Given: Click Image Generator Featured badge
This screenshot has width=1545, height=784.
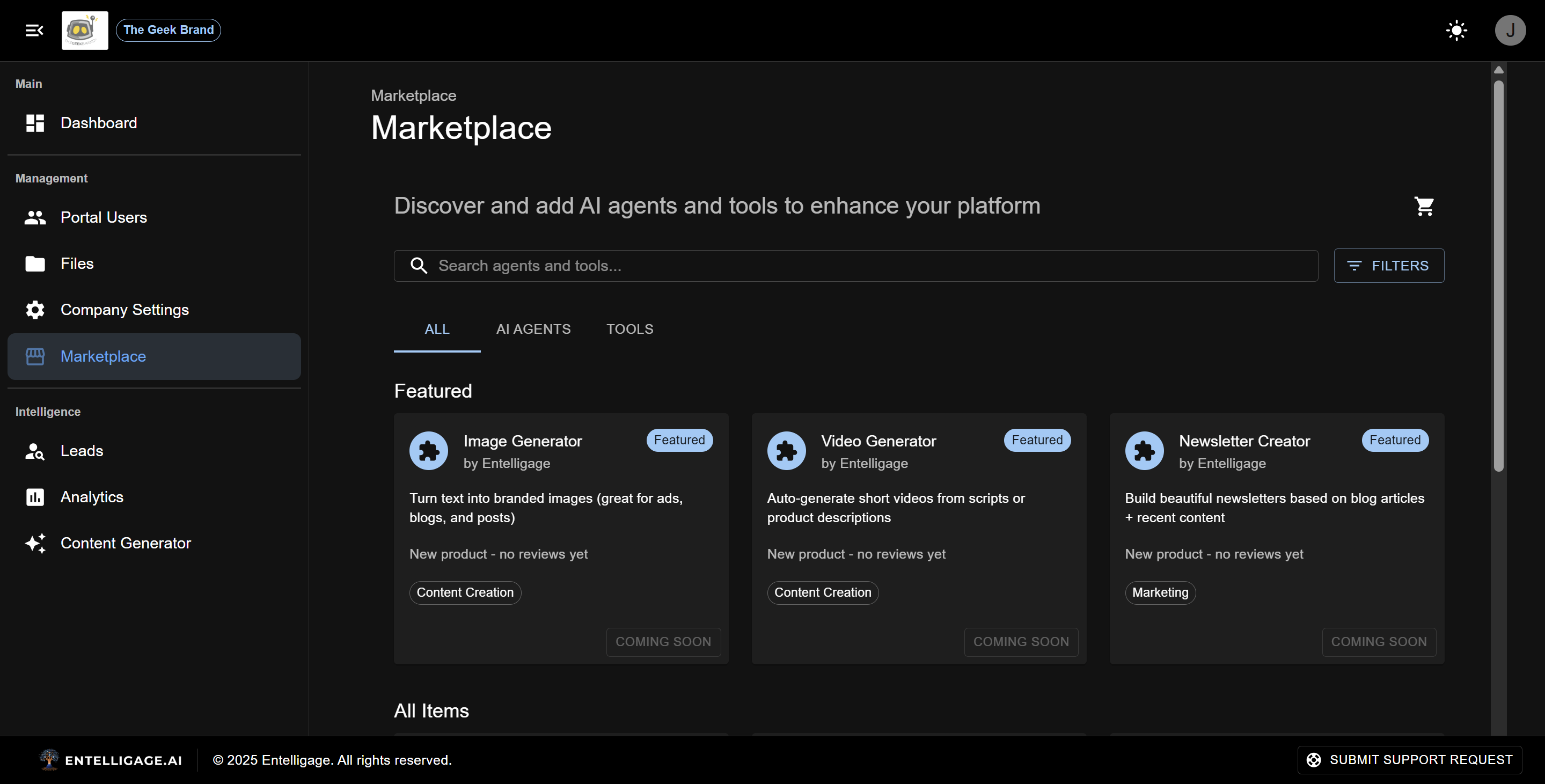Looking at the screenshot, I should coord(679,440).
